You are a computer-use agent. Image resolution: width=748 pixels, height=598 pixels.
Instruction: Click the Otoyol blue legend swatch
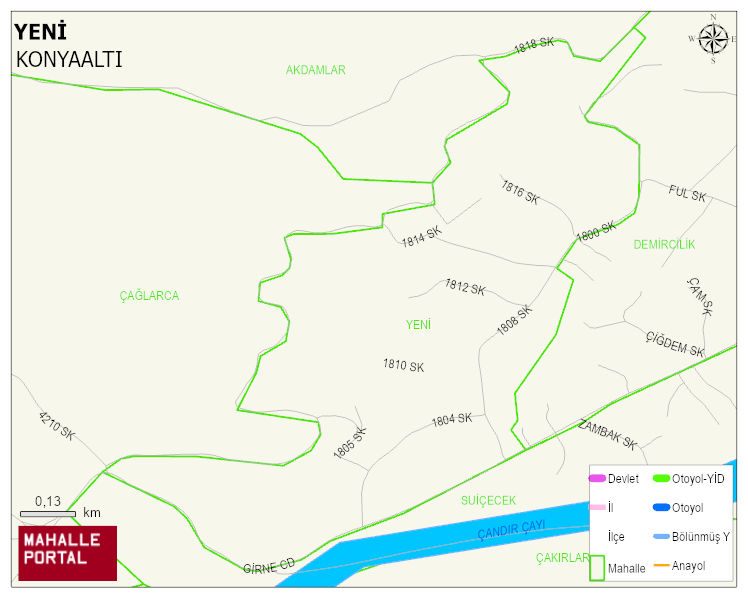point(661,507)
